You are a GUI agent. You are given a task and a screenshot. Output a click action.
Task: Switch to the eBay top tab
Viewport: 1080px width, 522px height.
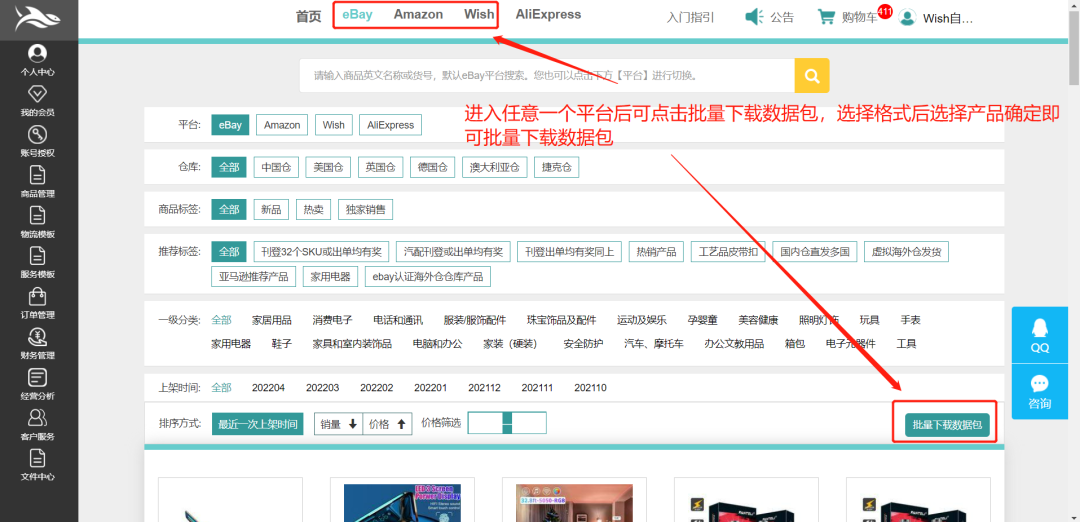(357, 14)
